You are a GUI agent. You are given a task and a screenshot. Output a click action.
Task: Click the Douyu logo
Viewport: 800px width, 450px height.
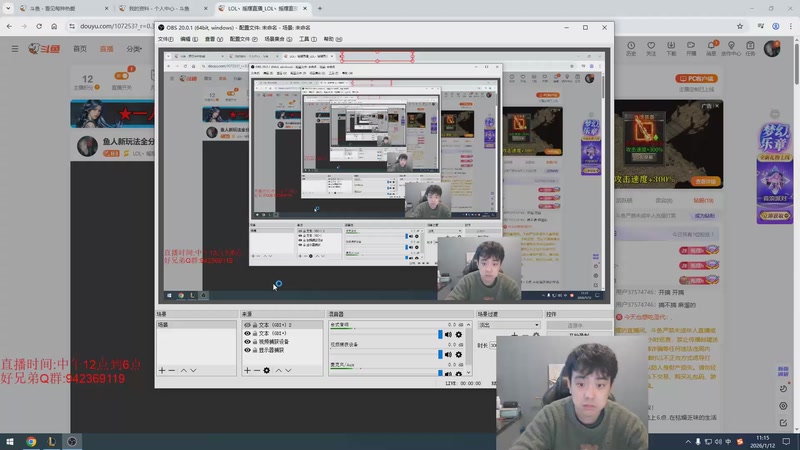tap(44, 48)
